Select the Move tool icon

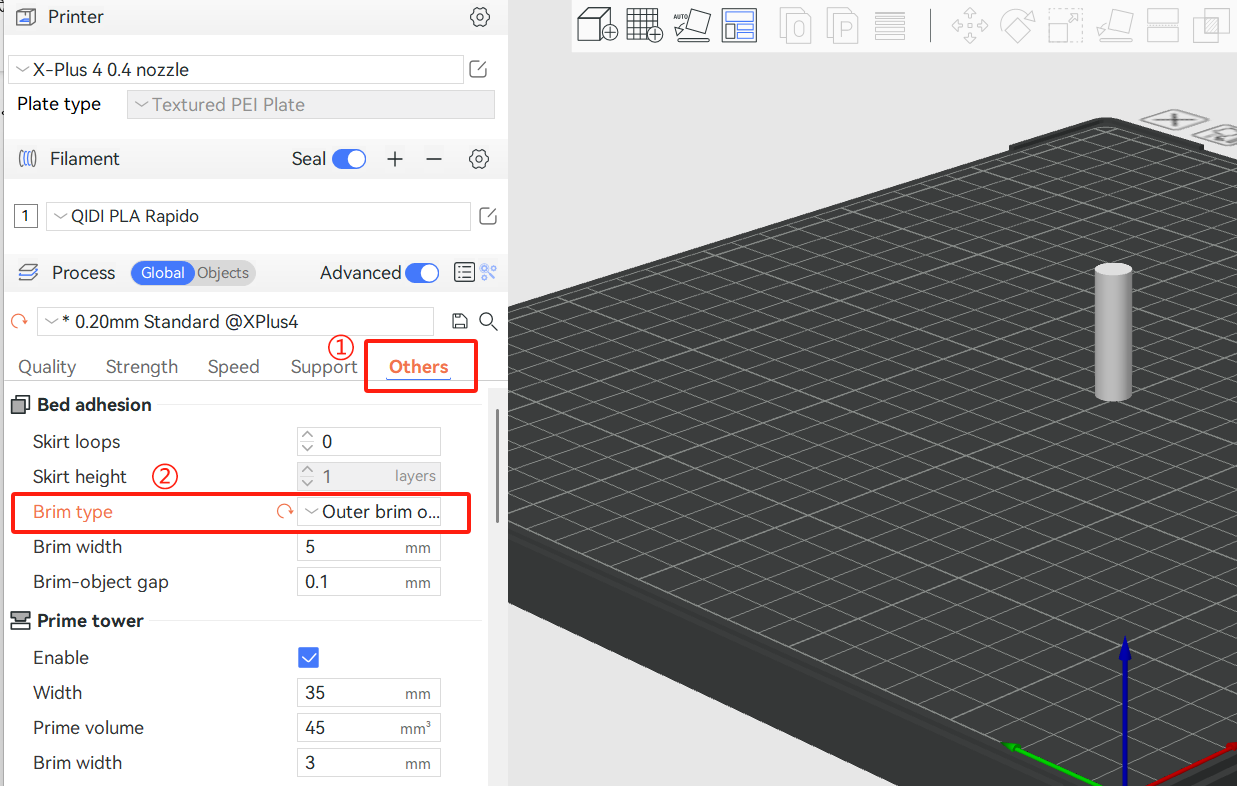pos(969,25)
